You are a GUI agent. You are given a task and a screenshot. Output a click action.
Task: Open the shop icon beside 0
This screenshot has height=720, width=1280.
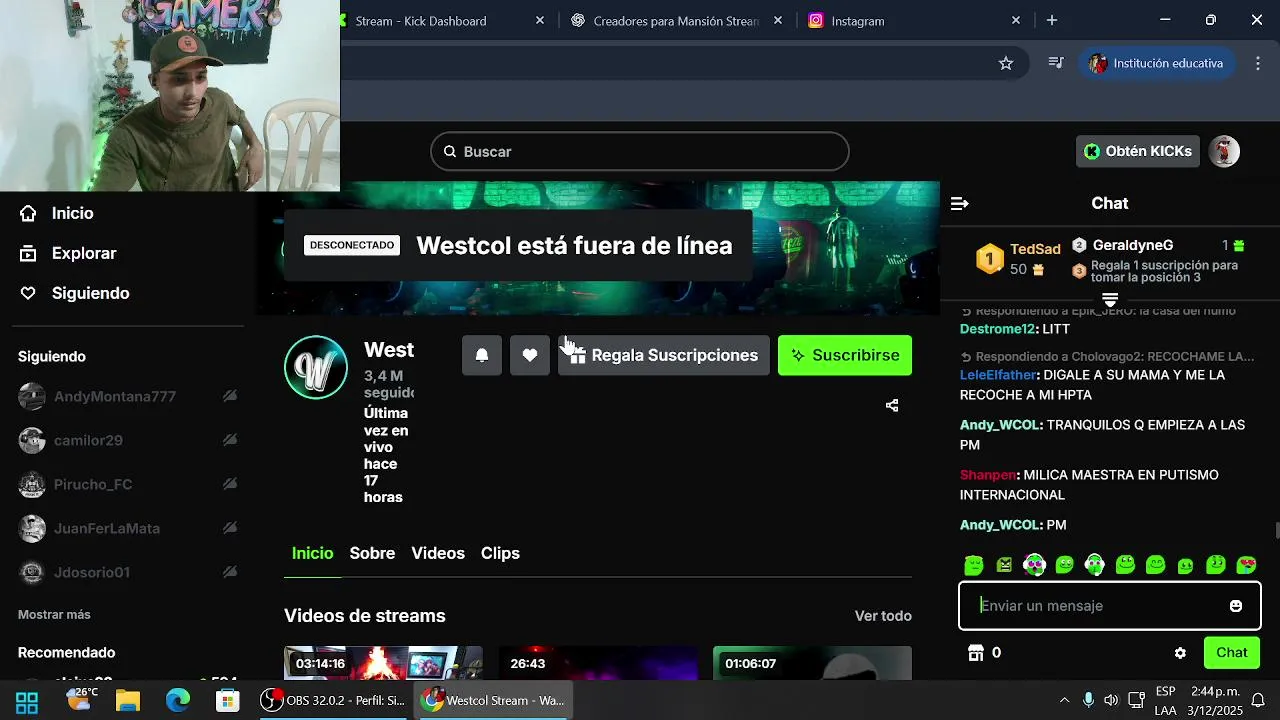tap(976, 653)
